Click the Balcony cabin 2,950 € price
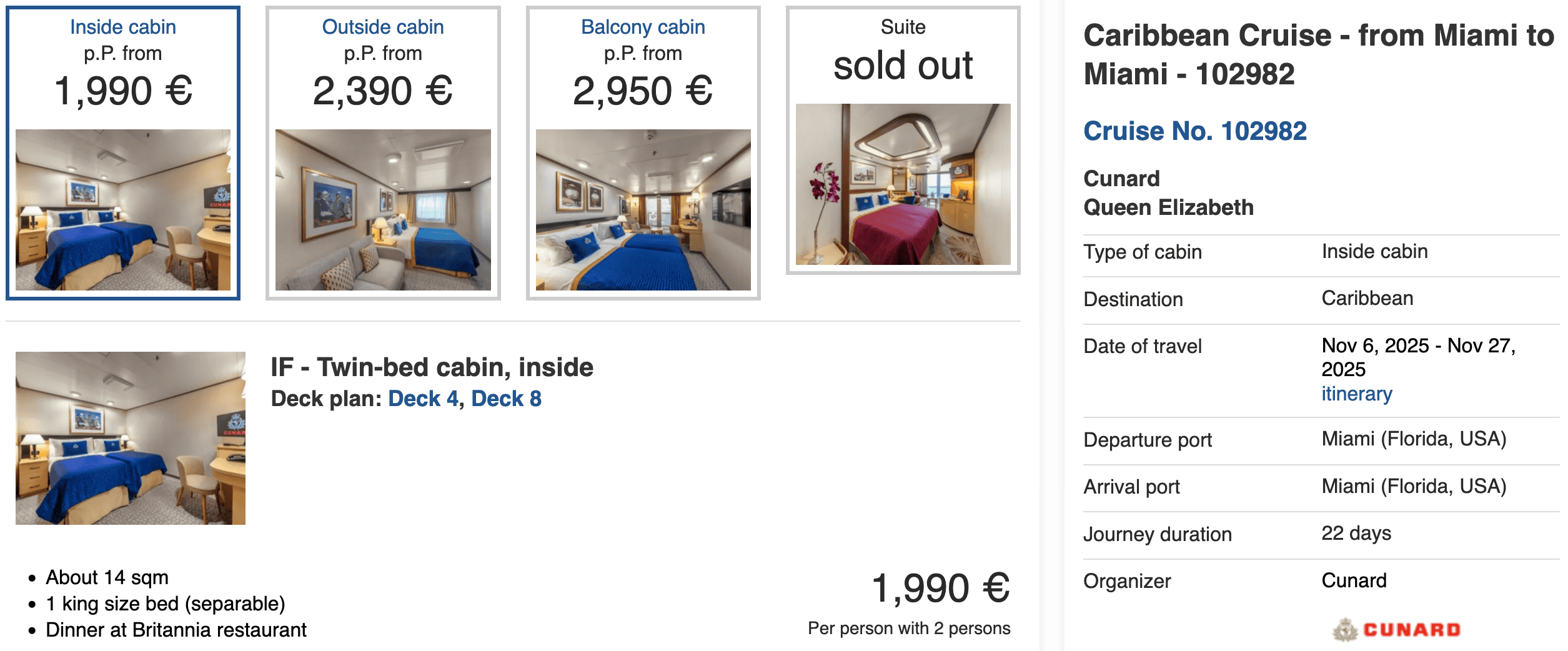The width and height of the screenshot is (1568, 651). (643, 91)
